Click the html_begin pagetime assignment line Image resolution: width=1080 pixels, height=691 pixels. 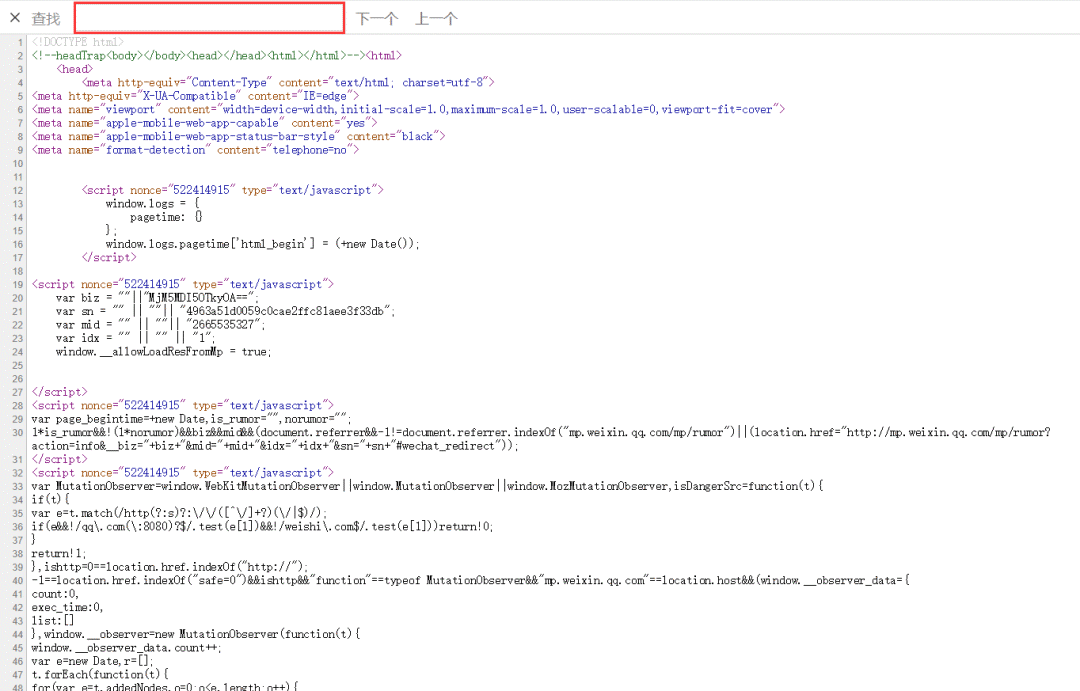pos(262,244)
